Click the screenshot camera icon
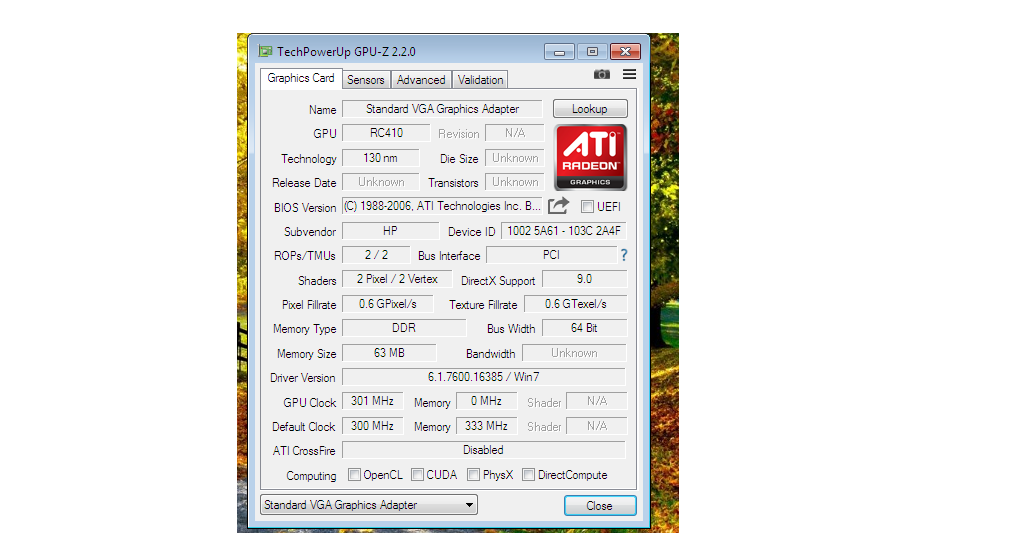 pyautogui.click(x=601, y=75)
